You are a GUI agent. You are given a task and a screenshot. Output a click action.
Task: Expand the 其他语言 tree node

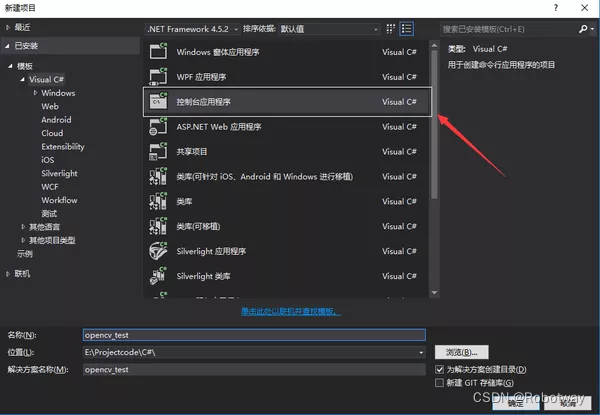(23, 227)
